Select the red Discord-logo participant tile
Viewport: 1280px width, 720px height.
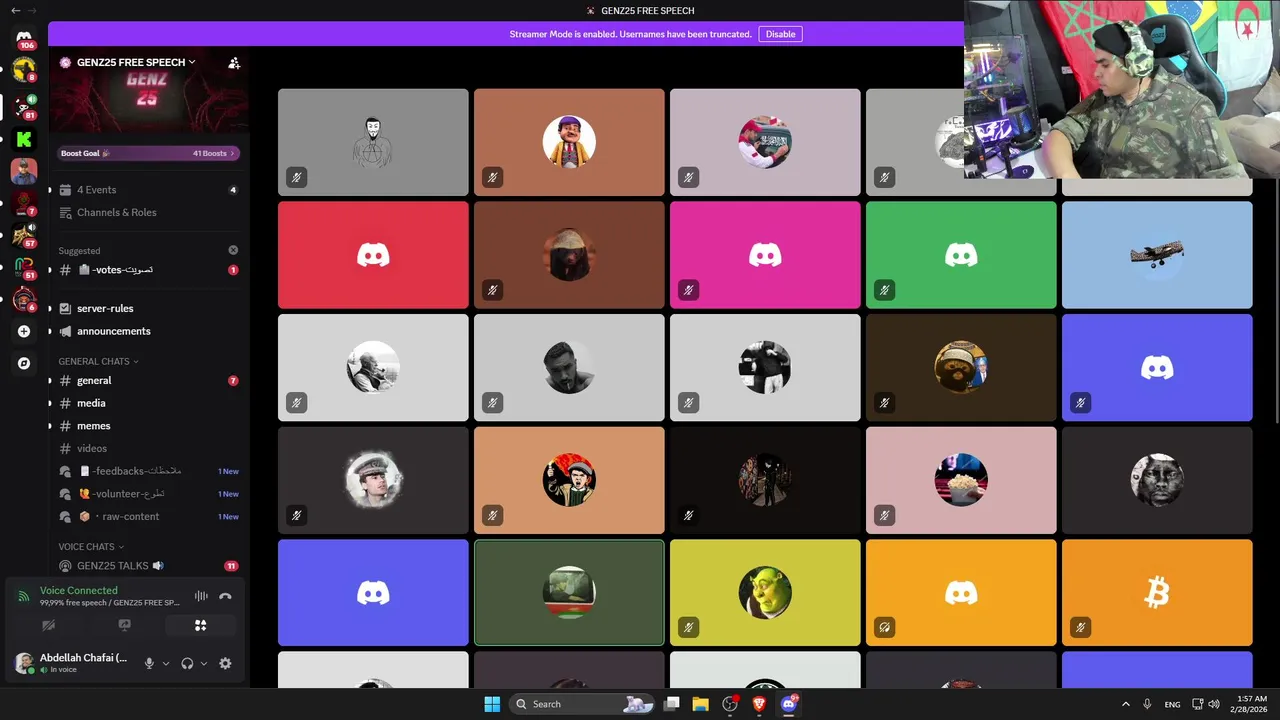373,255
